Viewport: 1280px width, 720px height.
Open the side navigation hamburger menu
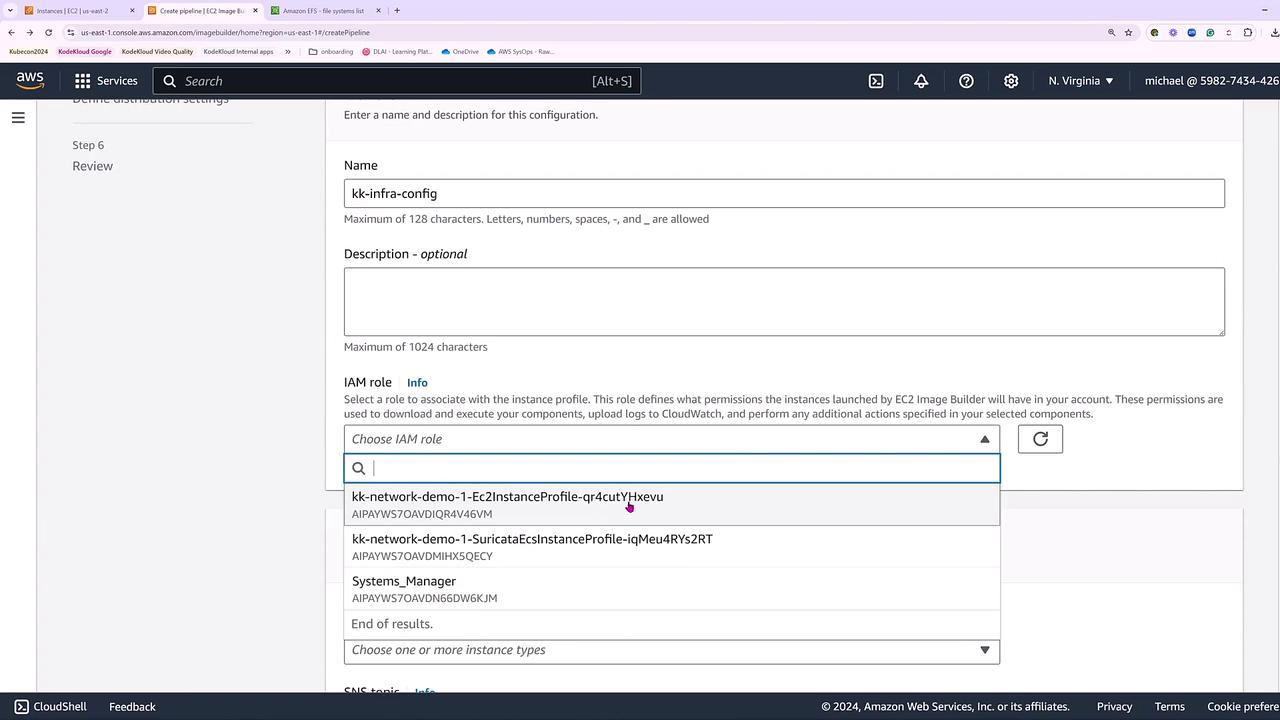(x=18, y=118)
